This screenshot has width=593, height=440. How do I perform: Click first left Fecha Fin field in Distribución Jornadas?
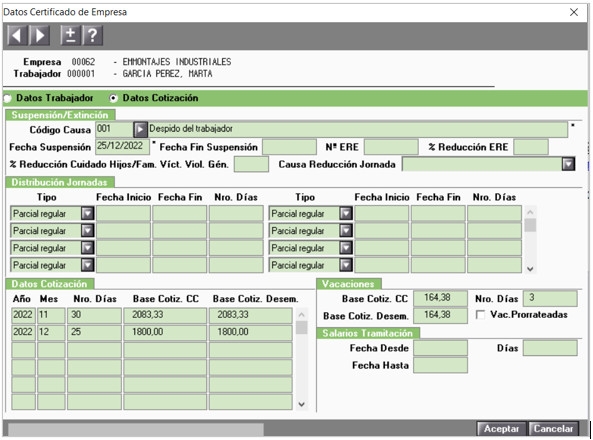(180, 213)
